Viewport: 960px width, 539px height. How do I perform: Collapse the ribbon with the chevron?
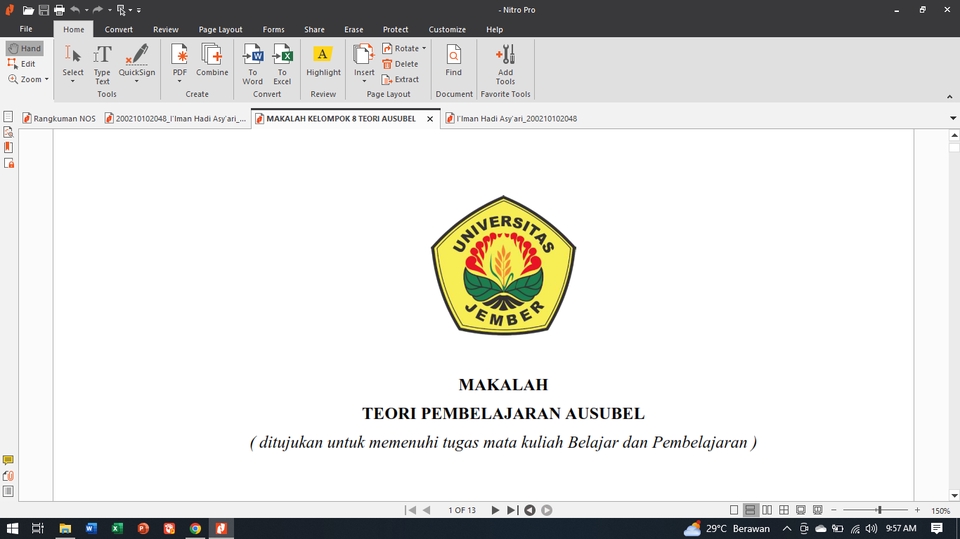coord(950,96)
